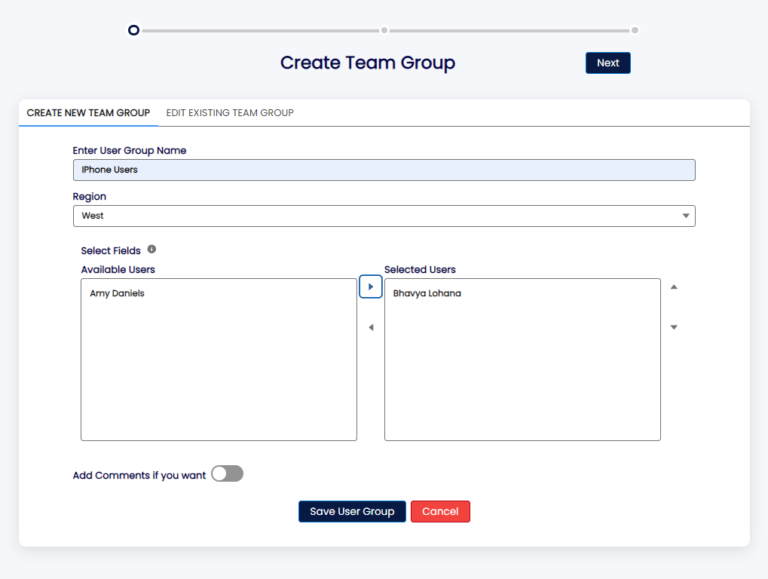Move user to Selected with right arrow
The width and height of the screenshot is (768, 579).
pyautogui.click(x=370, y=287)
